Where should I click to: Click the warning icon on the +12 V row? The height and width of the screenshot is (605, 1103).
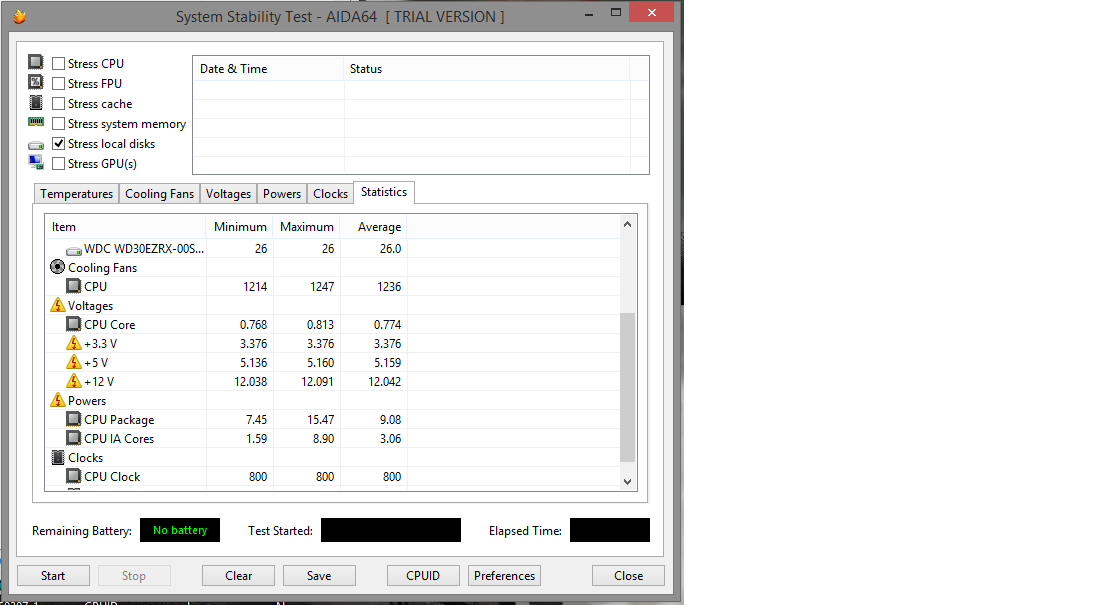74,381
